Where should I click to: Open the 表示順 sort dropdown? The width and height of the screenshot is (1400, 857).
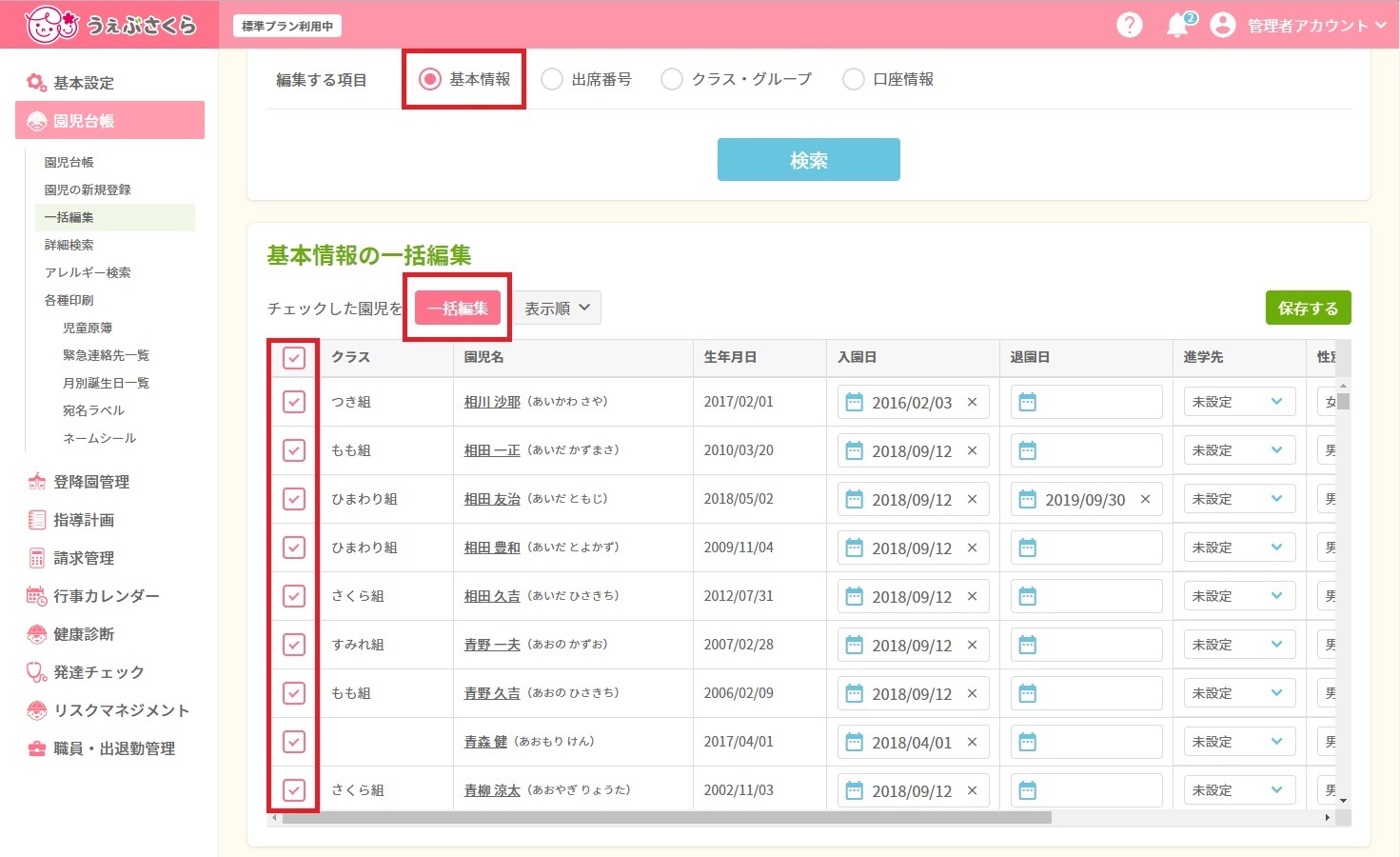click(558, 308)
